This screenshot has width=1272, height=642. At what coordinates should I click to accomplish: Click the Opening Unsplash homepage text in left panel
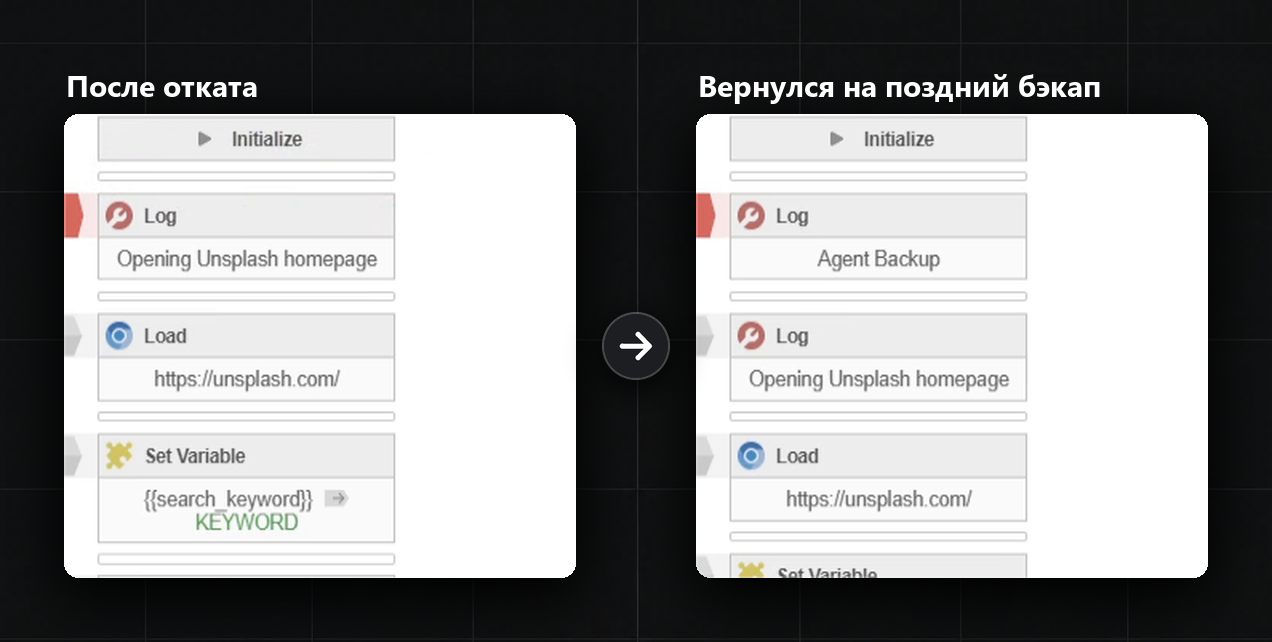(x=247, y=259)
